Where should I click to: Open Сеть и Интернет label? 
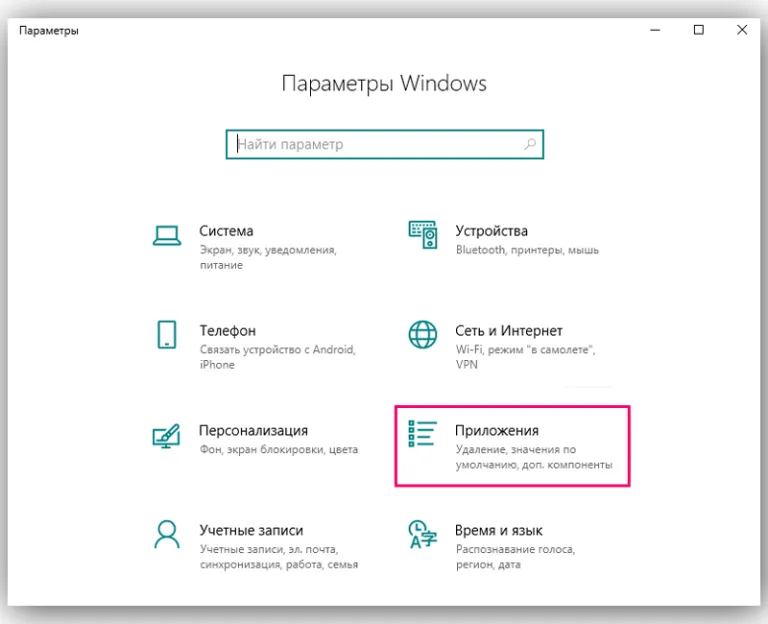click(x=508, y=331)
